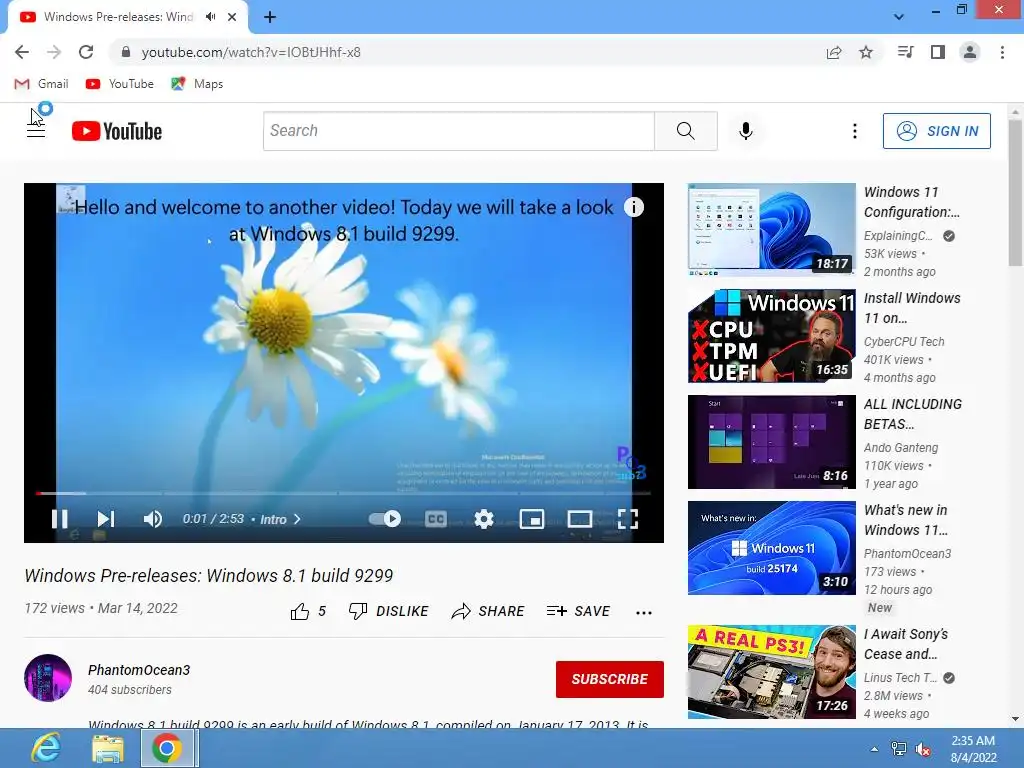The width and height of the screenshot is (1024, 768).
Task: Click the DISLIKE button
Action: [x=389, y=611]
